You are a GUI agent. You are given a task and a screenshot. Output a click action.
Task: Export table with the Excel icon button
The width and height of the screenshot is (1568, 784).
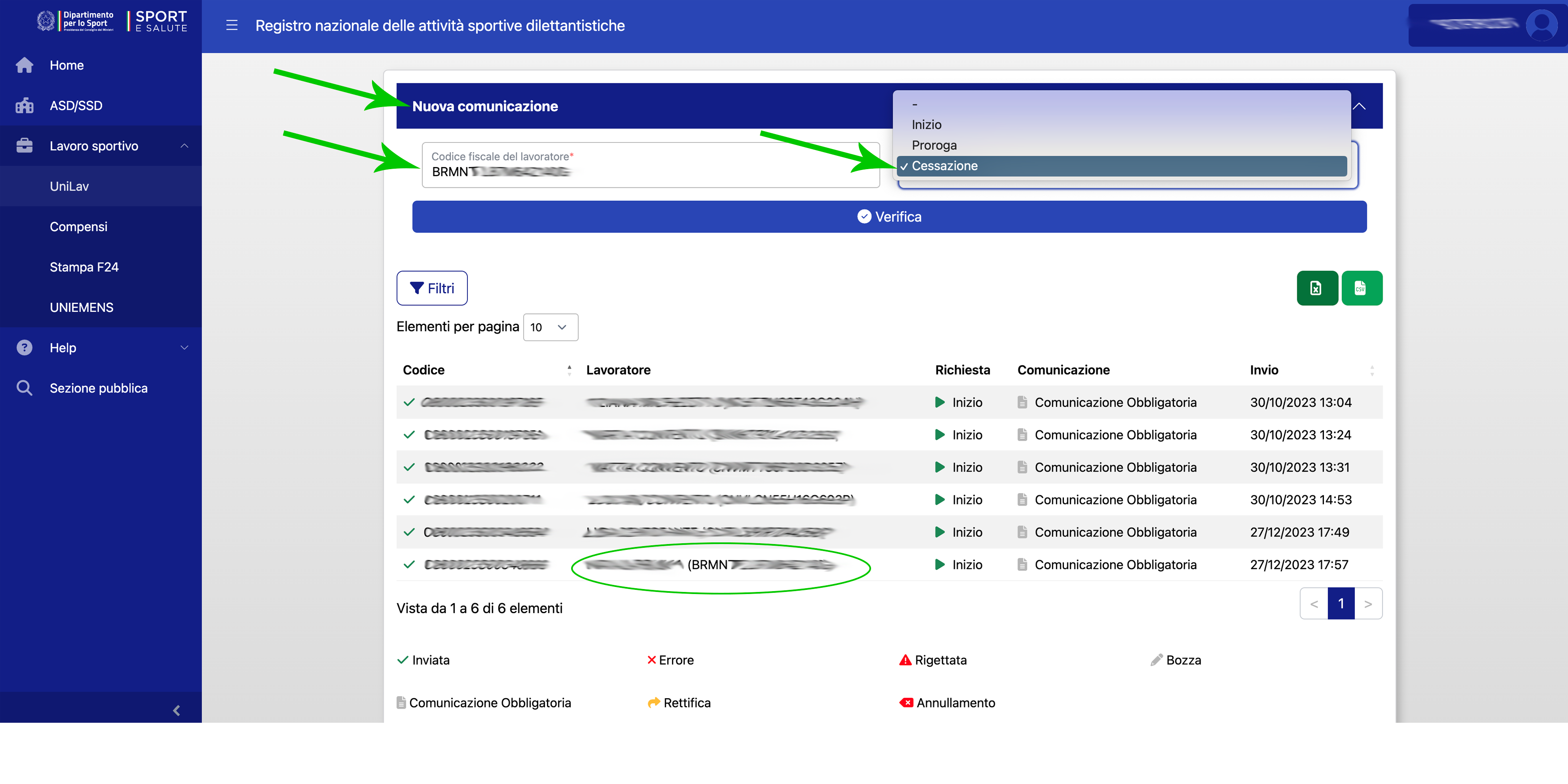pos(1317,288)
